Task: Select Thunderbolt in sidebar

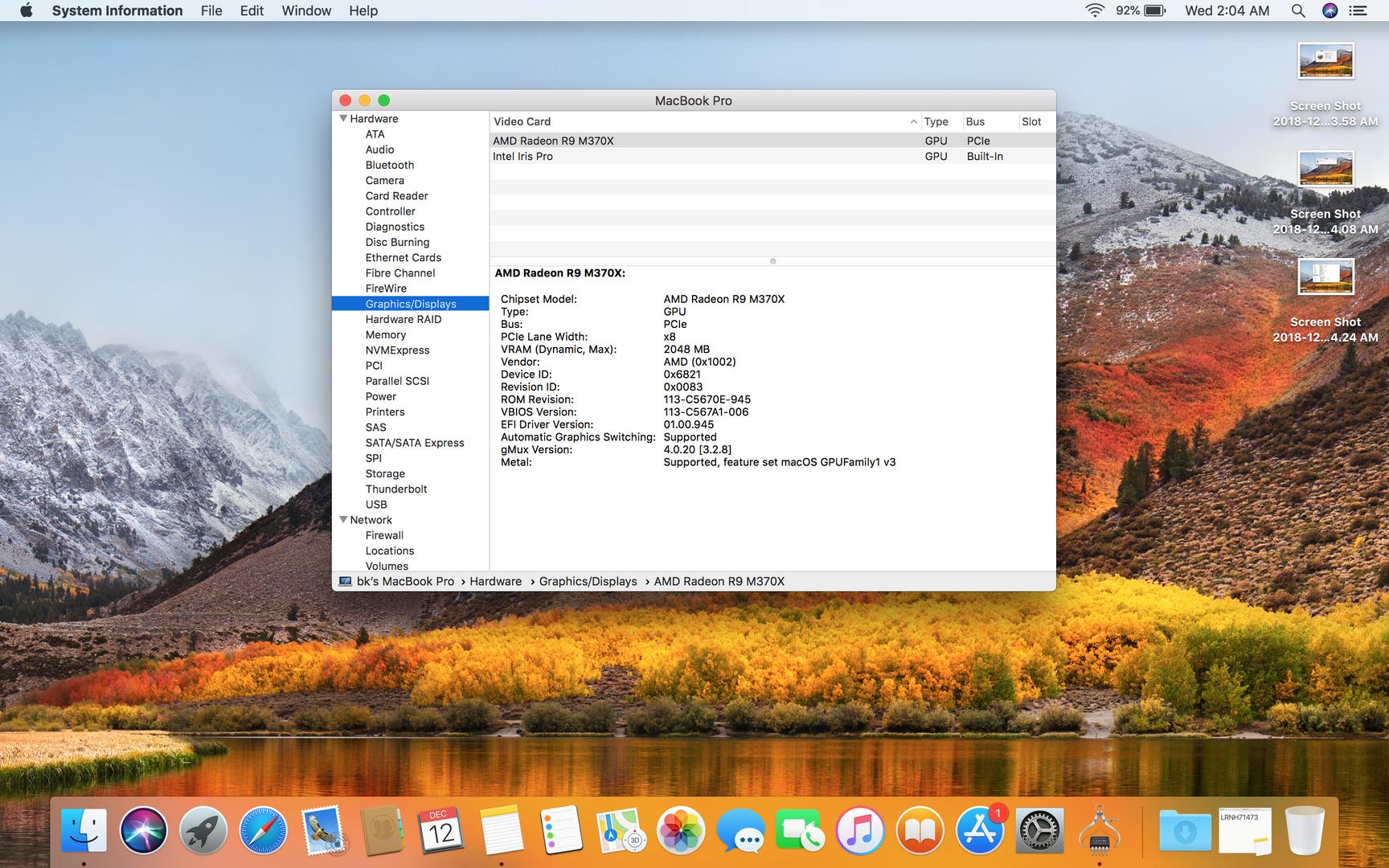Action: pos(396,489)
